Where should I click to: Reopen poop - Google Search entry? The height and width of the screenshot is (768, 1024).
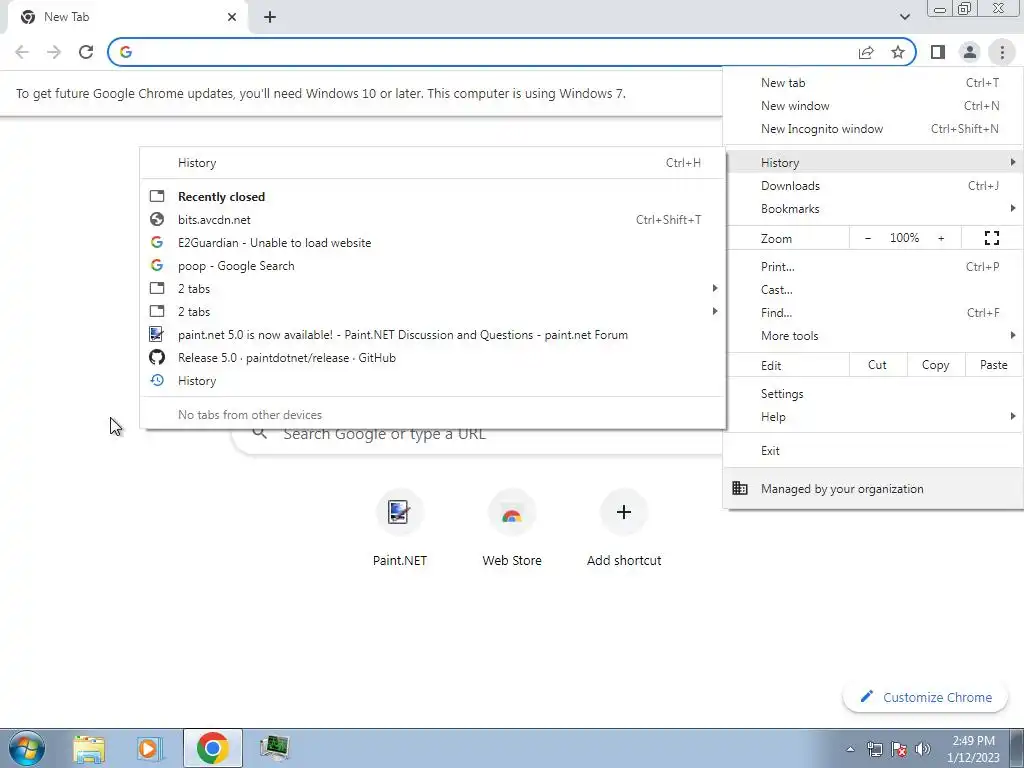(x=433, y=266)
